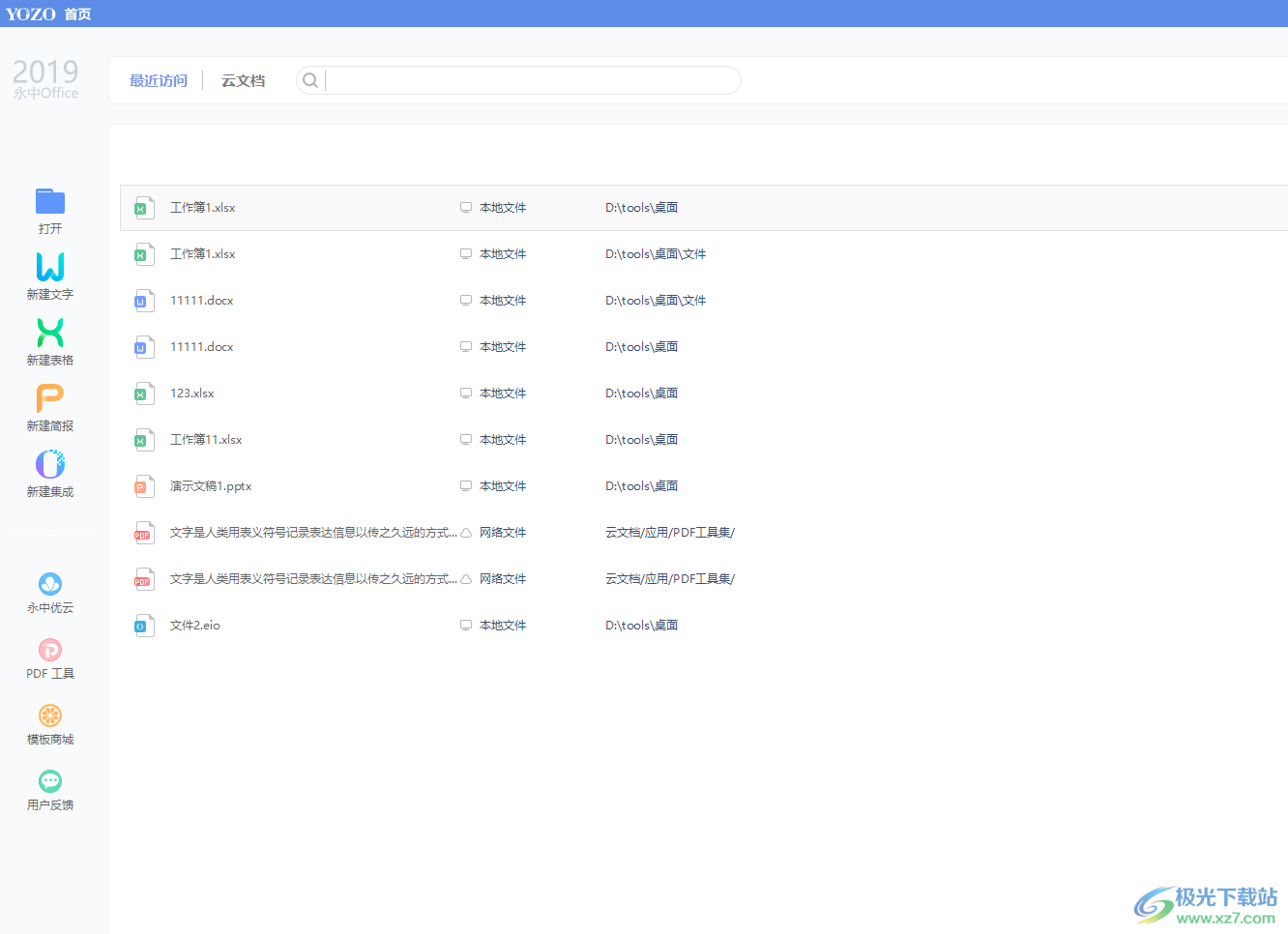Open file named 工作簿11.xlsx
The height and width of the screenshot is (934, 1288).
tap(206, 440)
